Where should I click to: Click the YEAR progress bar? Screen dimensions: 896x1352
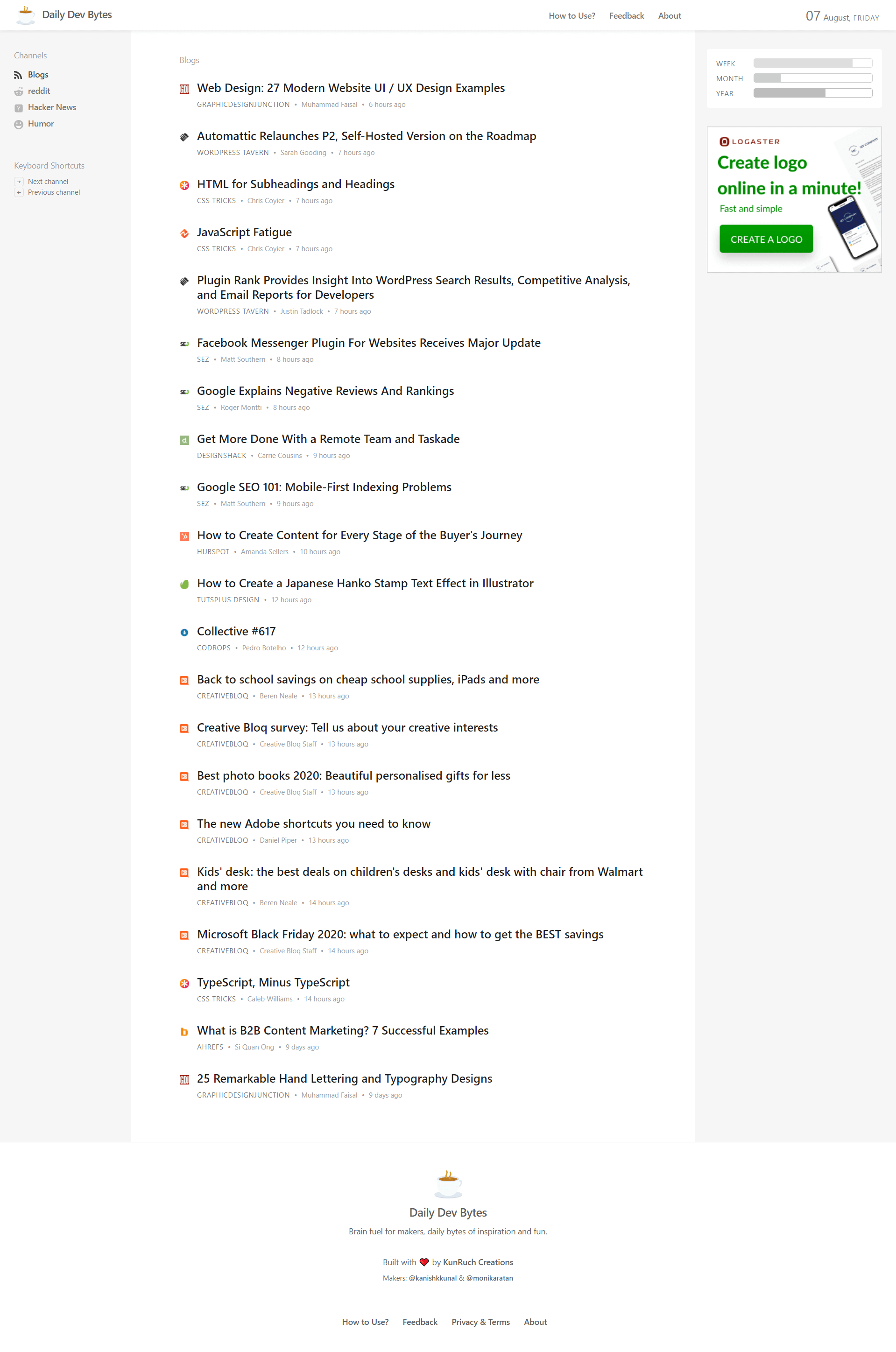point(812,93)
